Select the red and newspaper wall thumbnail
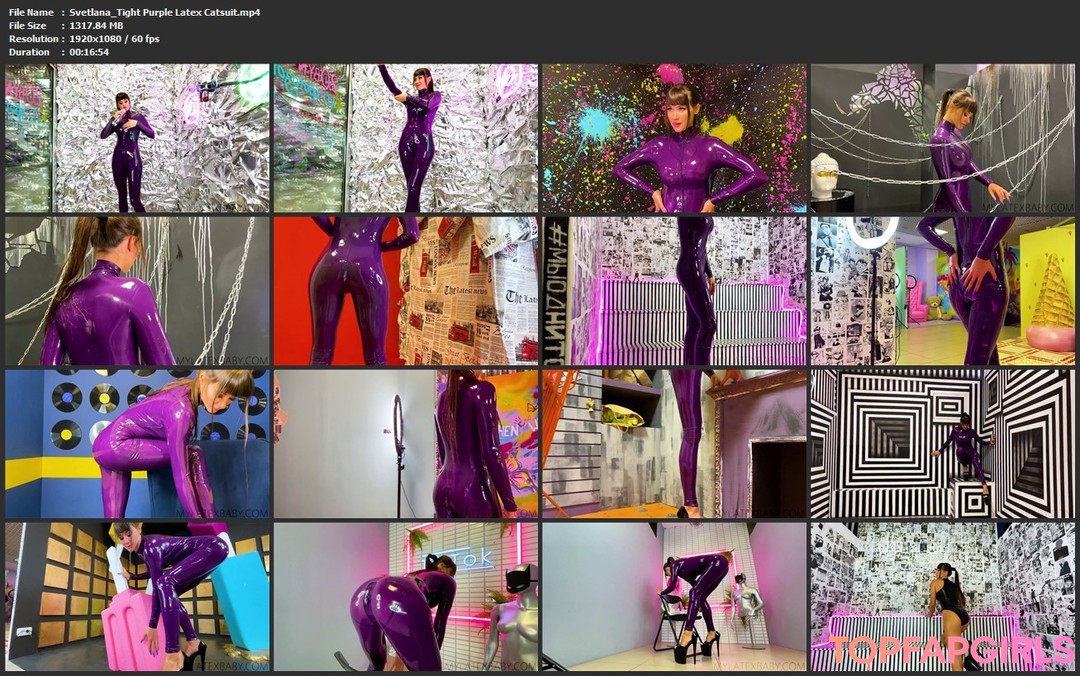 pos(405,291)
